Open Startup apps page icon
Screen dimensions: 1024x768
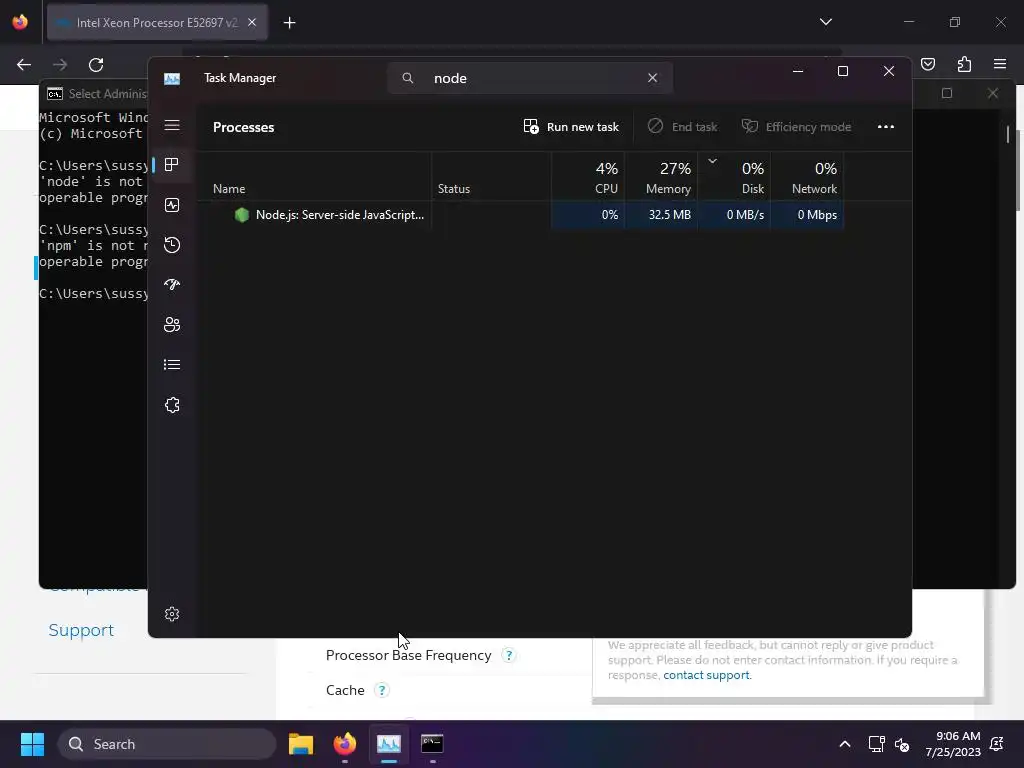172,285
